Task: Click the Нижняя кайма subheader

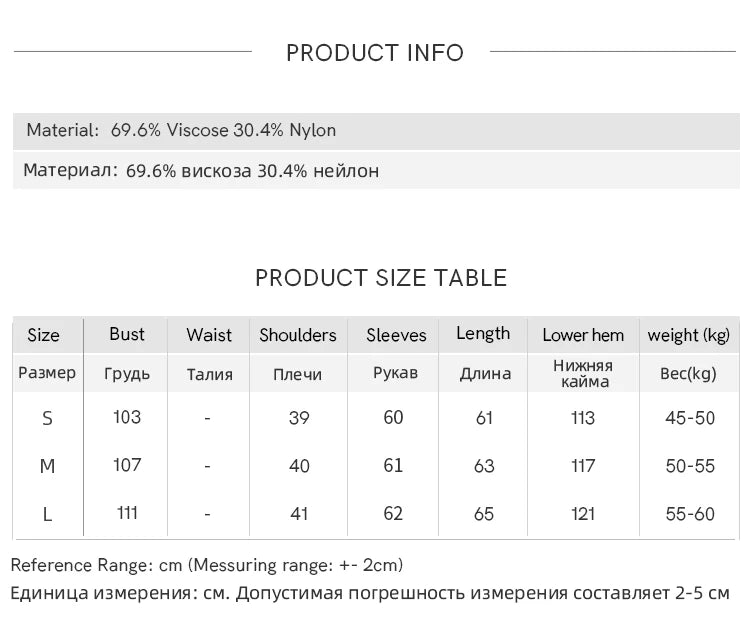Action: [x=584, y=374]
